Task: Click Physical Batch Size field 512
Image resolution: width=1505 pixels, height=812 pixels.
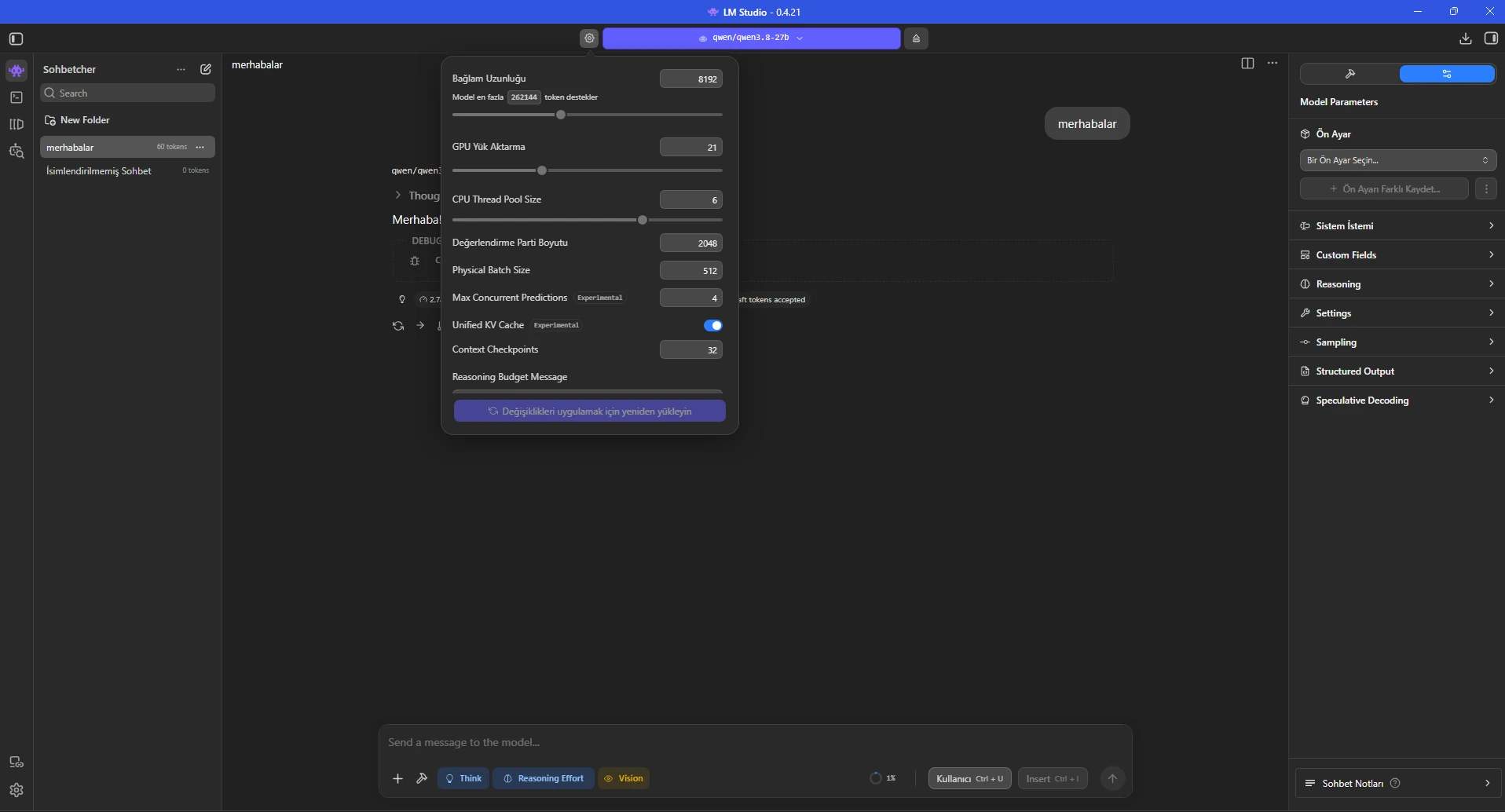Action: (x=691, y=270)
